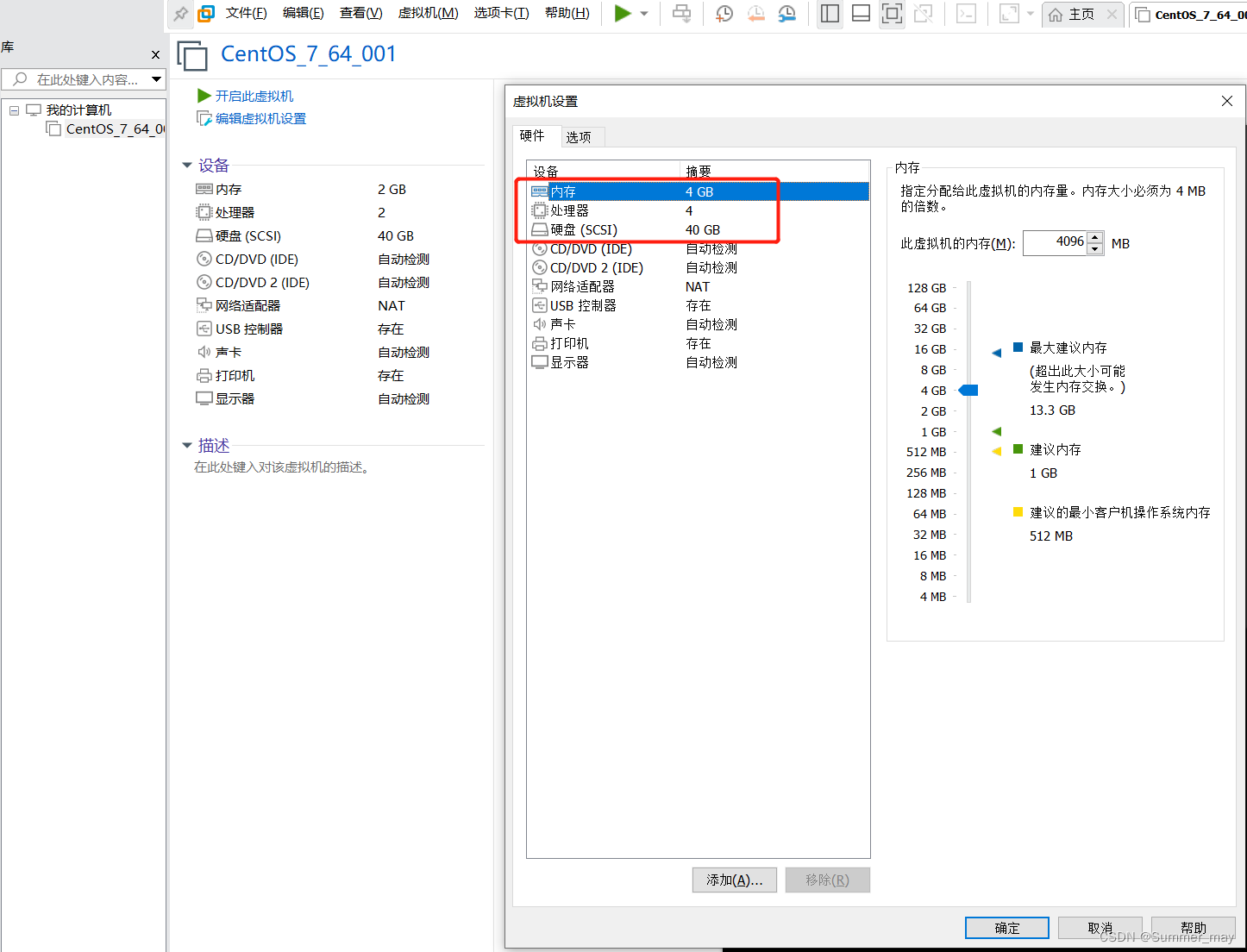Click the 网络适配器 icon in the dialog list
This screenshot has width=1247, height=952.
(540, 286)
